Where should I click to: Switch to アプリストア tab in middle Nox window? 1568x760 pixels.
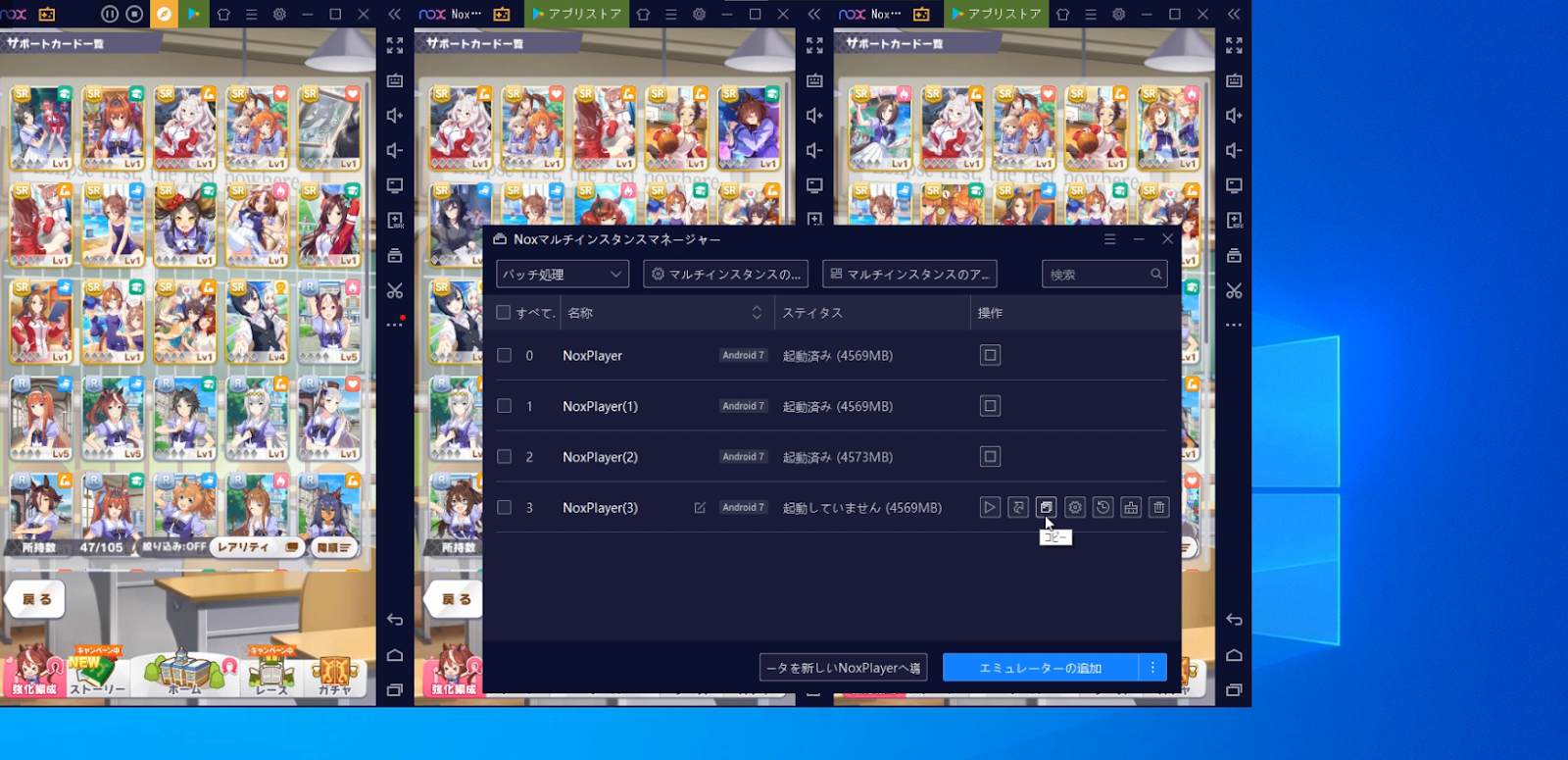[x=576, y=14]
